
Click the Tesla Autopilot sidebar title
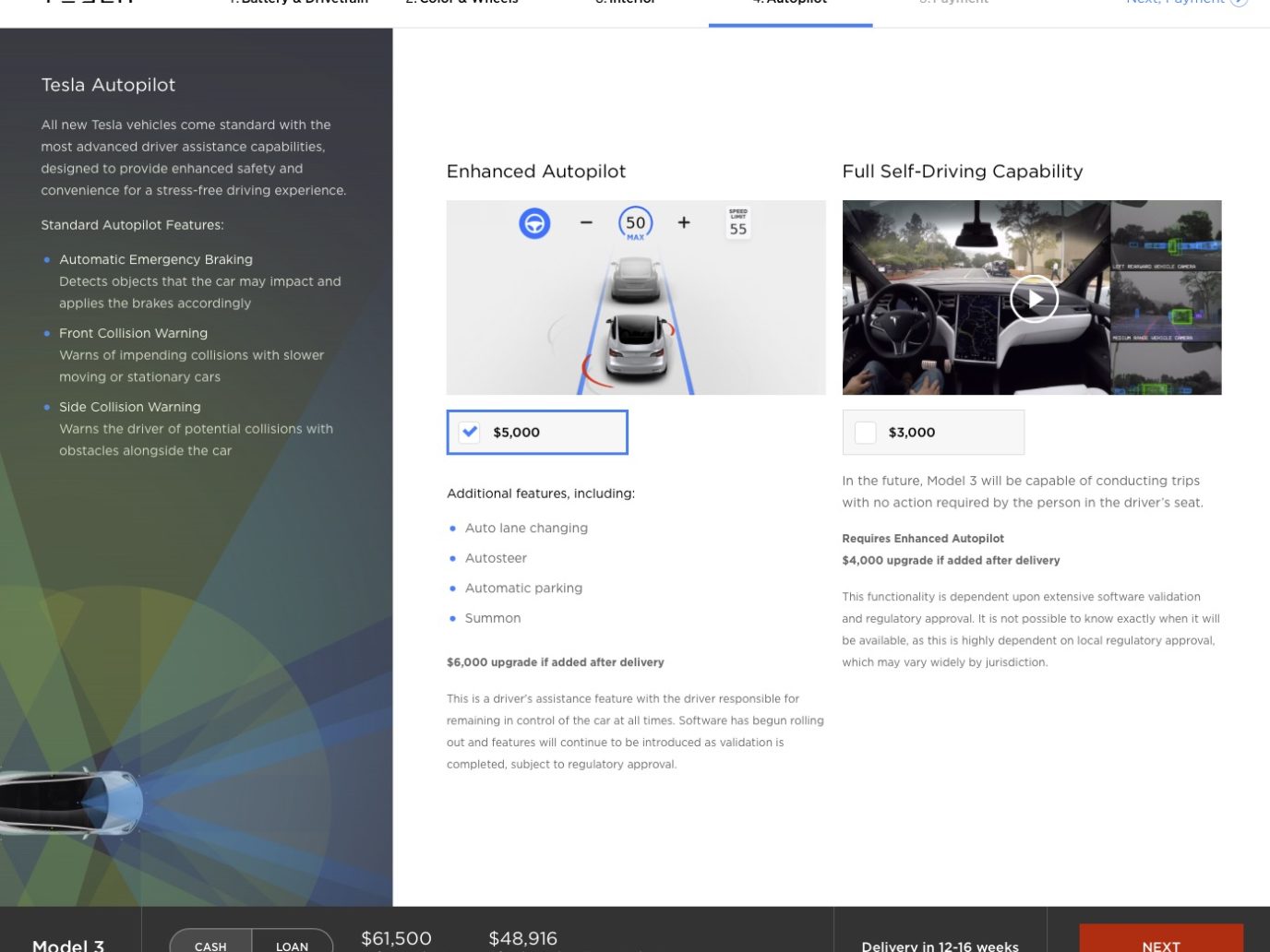108,85
